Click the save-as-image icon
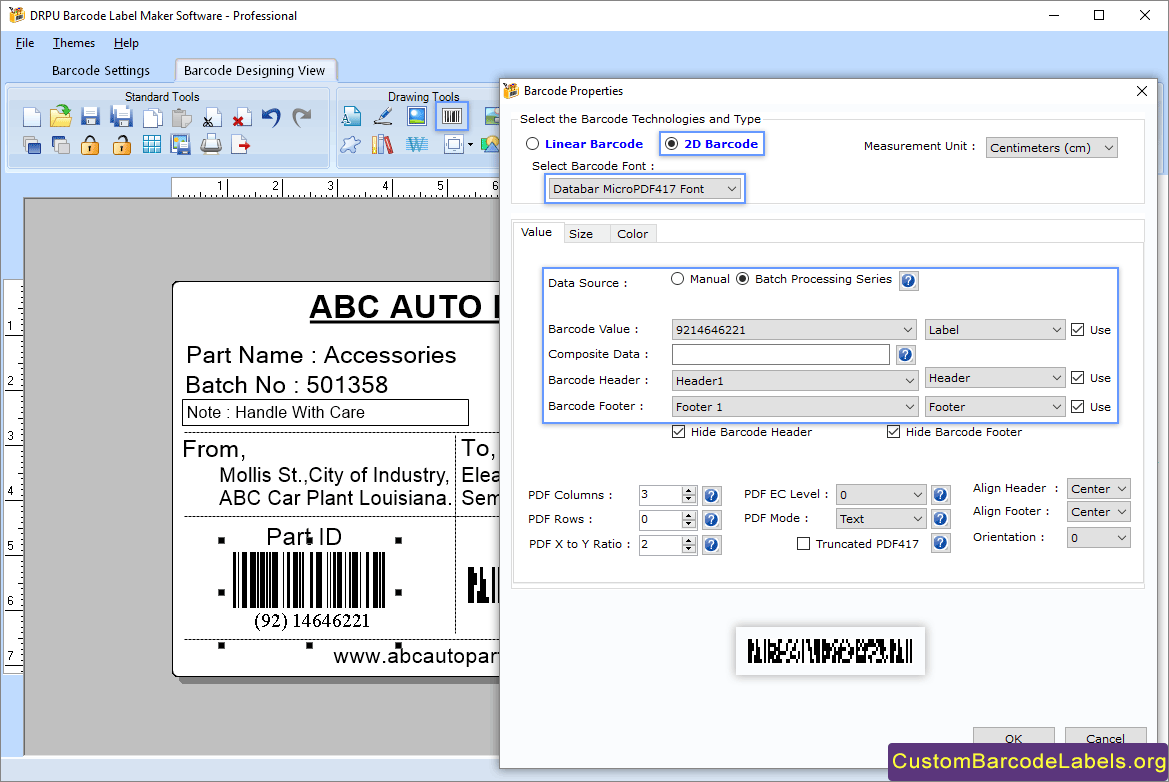The image size is (1169, 782). [x=180, y=145]
